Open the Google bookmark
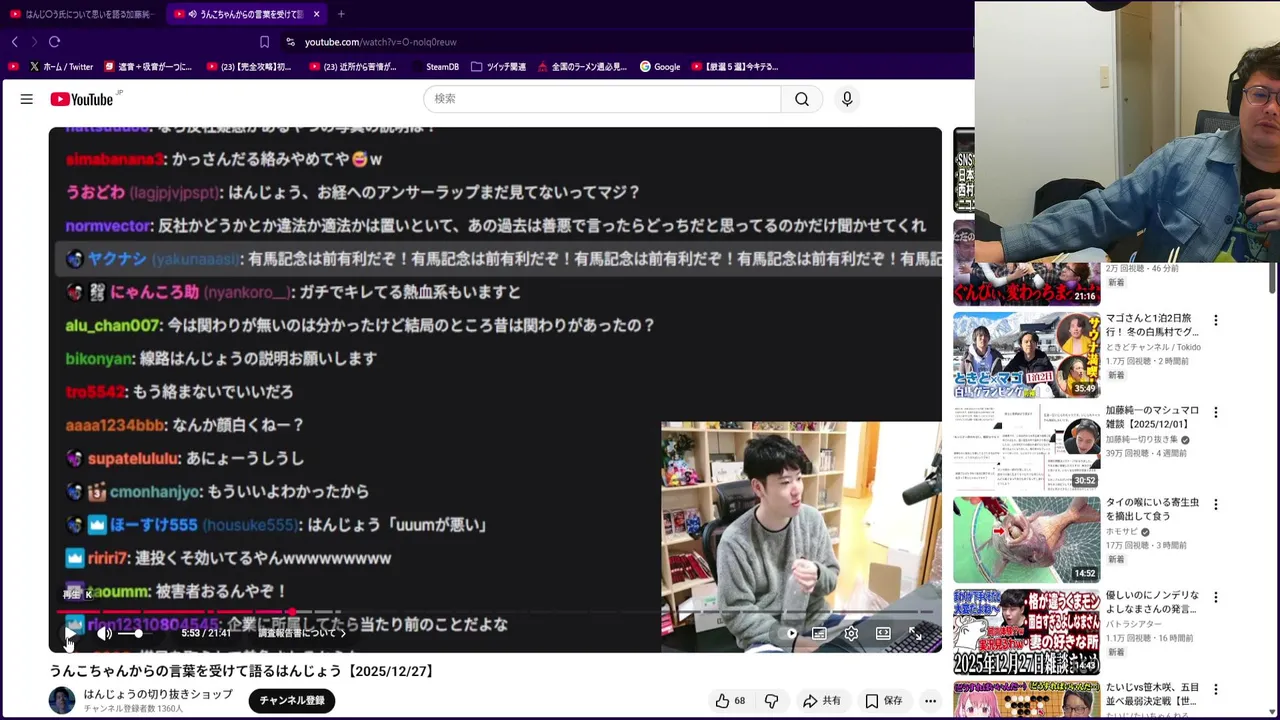This screenshot has width=1280, height=720. coord(660,67)
